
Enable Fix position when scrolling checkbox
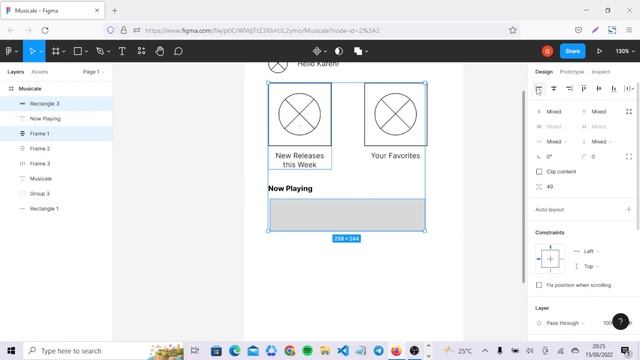coord(539,285)
